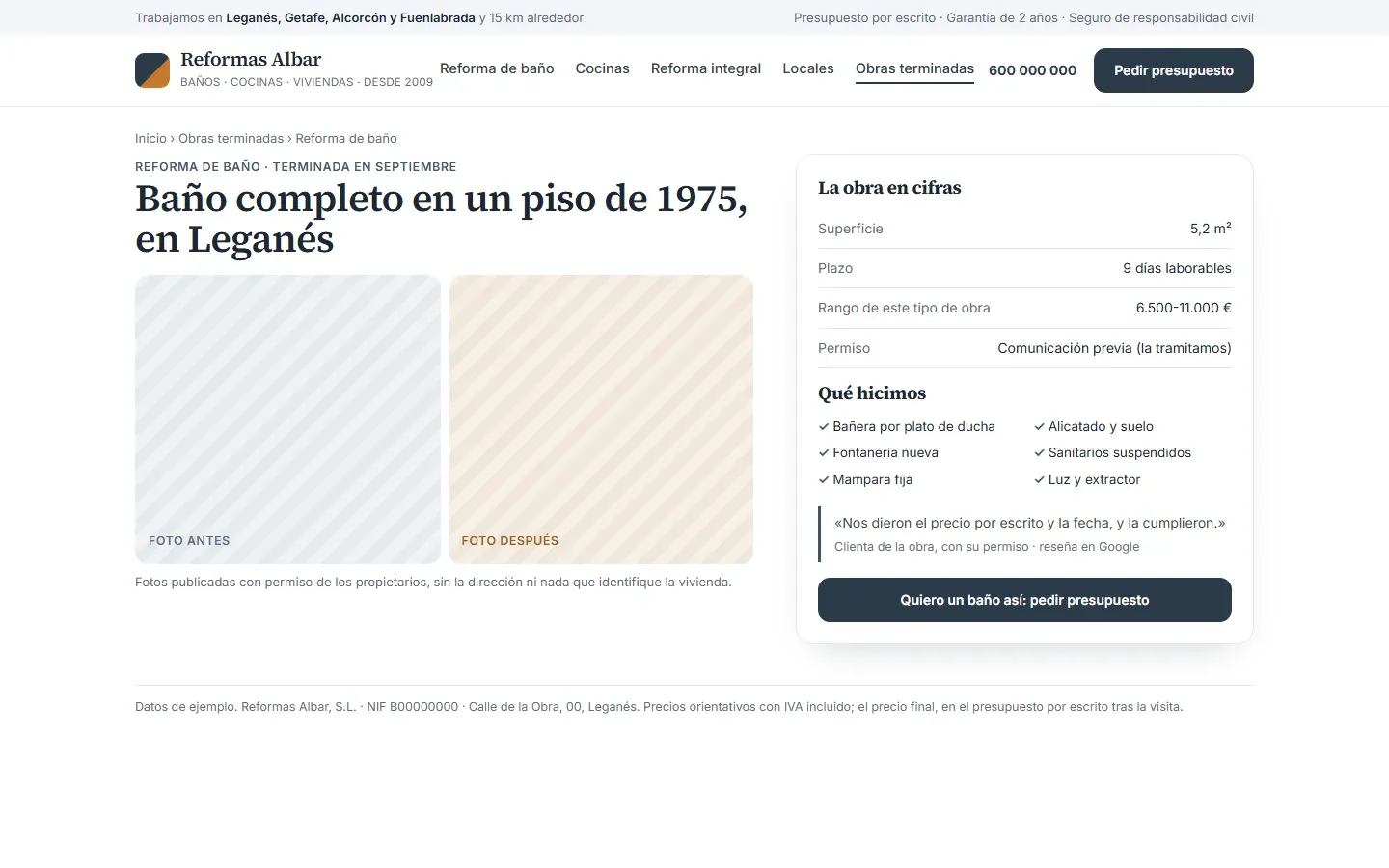Click the checkmark beside Bañera por plato de ducha

click(824, 426)
